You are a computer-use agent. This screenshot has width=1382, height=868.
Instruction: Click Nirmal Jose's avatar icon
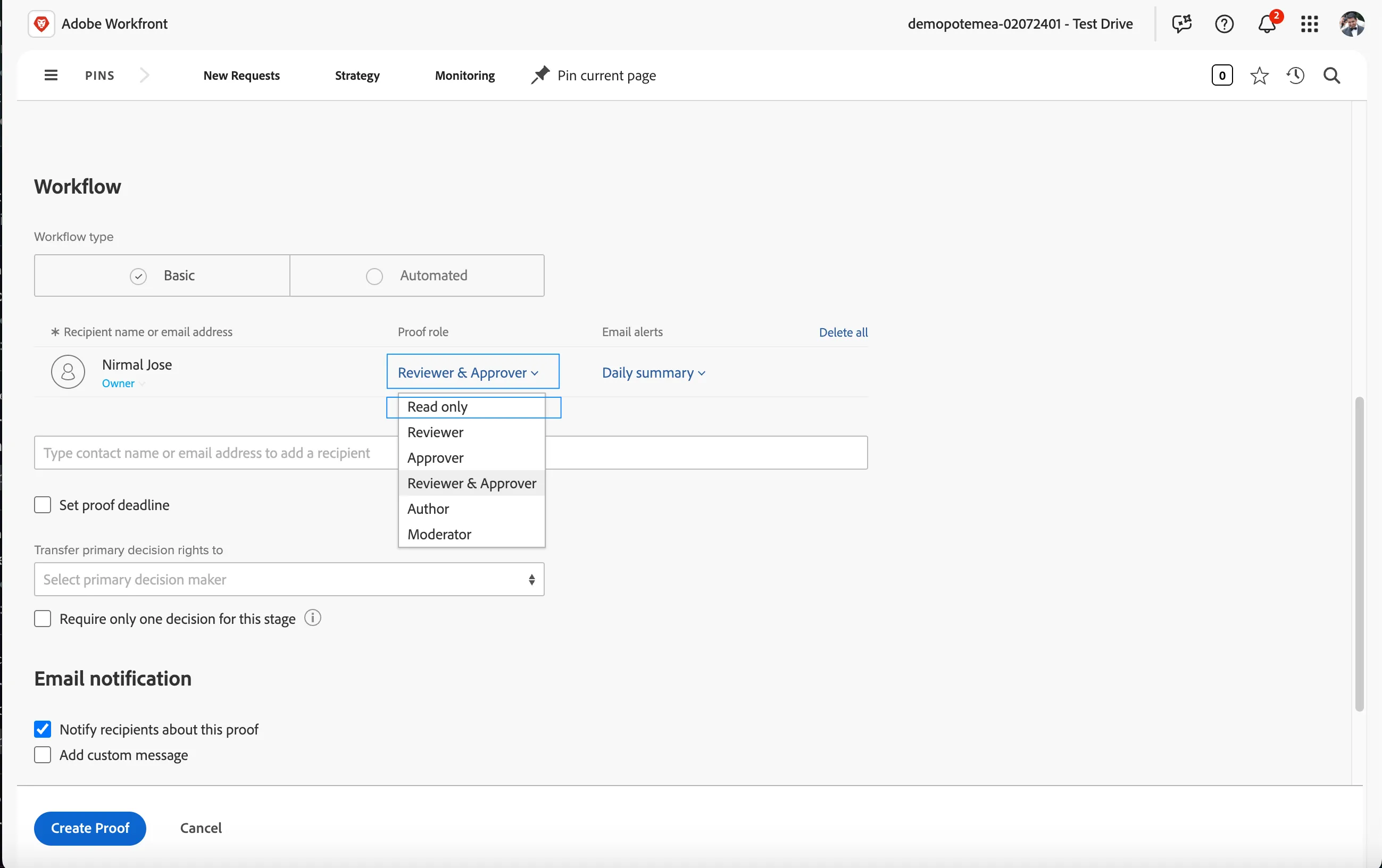point(68,372)
